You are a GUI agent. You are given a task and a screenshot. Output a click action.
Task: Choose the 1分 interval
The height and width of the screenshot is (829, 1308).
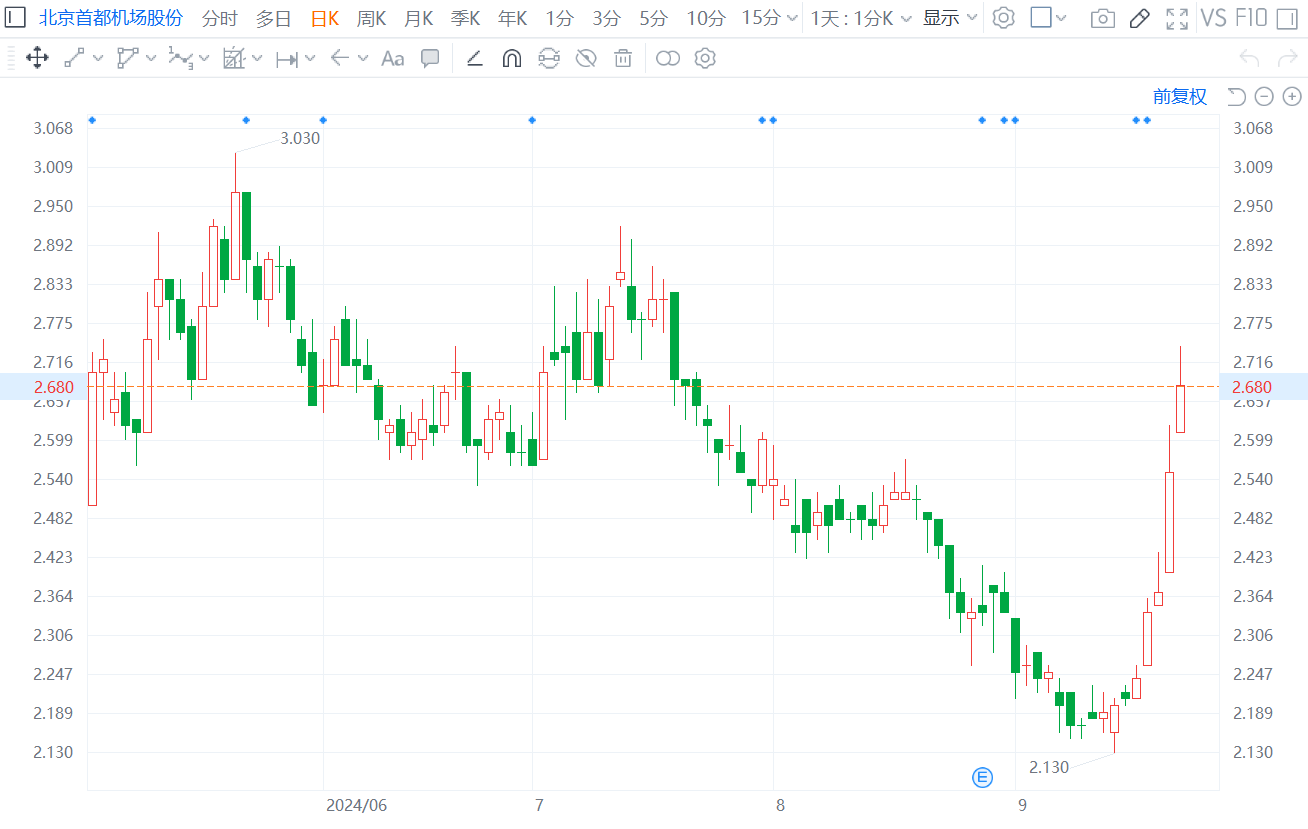(x=560, y=18)
